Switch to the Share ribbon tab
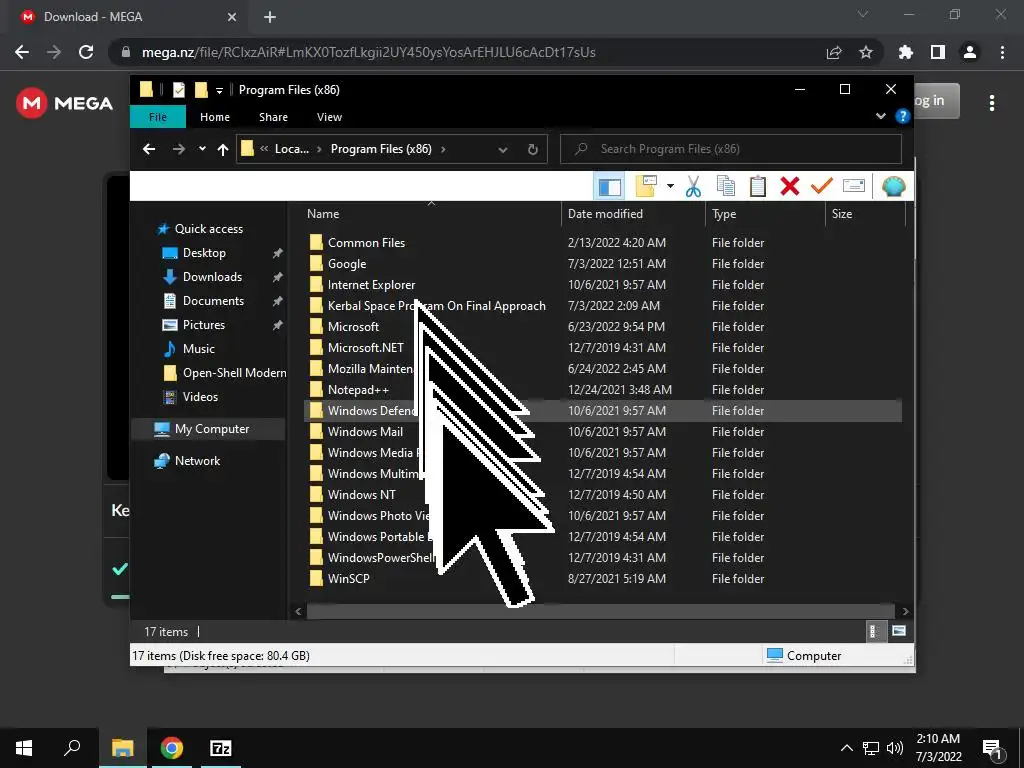Image resolution: width=1024 pixels, height=768 pixels. [273, 117]
